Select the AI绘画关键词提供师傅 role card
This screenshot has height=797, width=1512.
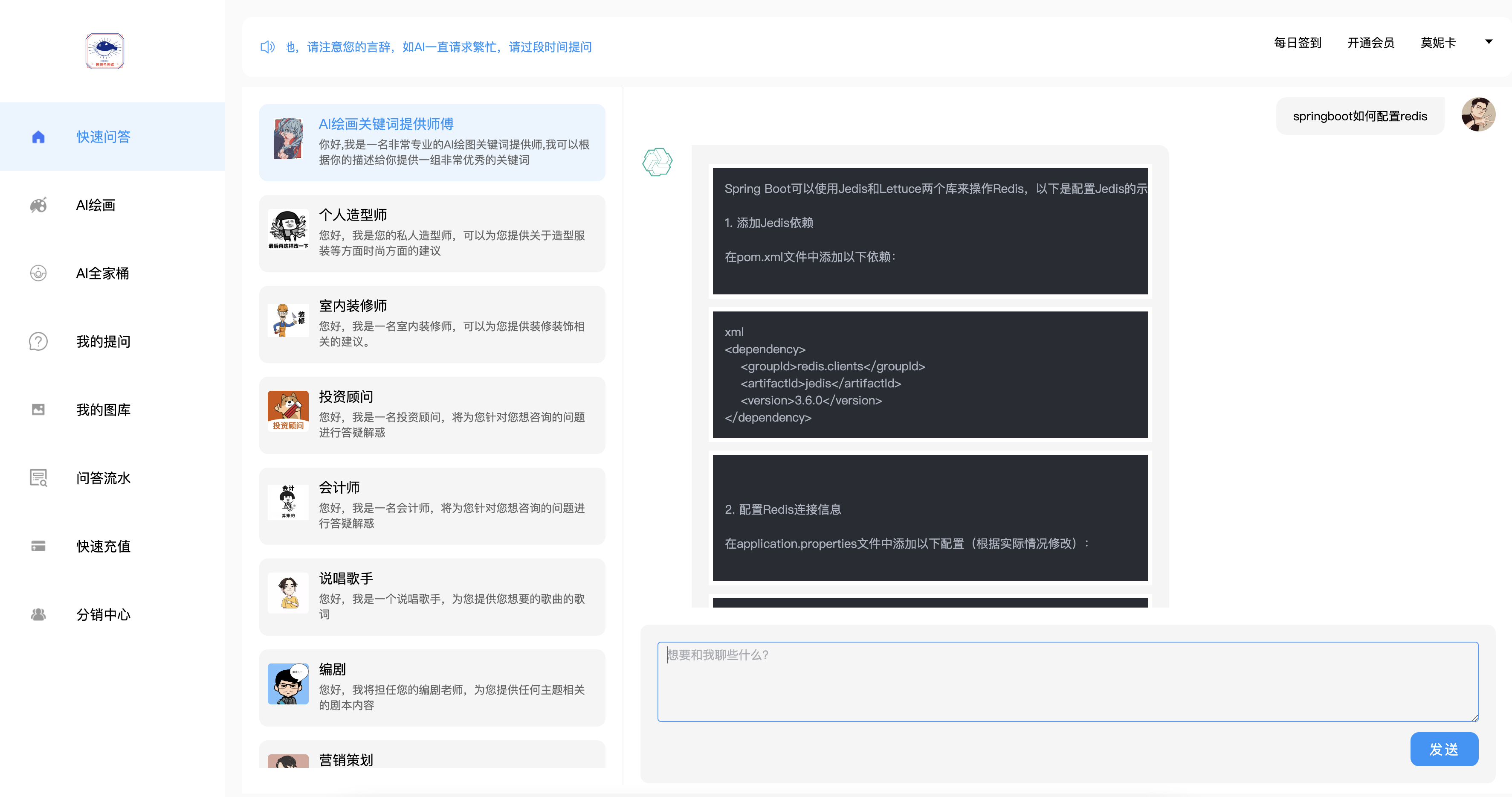click(x=432, y=143)
